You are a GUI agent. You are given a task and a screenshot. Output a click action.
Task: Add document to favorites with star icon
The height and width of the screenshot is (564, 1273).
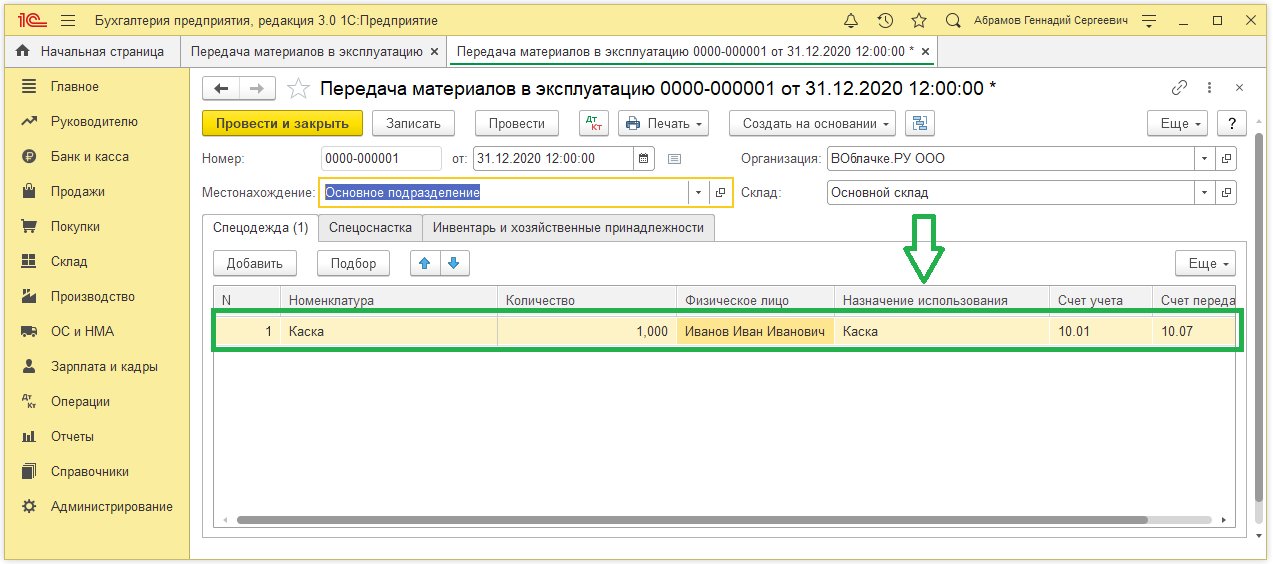pos(298,89)
